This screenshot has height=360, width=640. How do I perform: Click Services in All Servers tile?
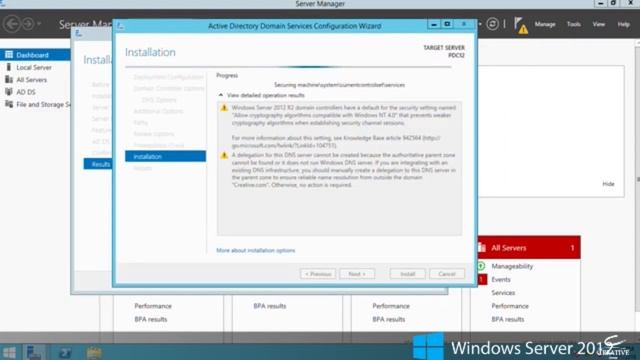pos(503,293)
